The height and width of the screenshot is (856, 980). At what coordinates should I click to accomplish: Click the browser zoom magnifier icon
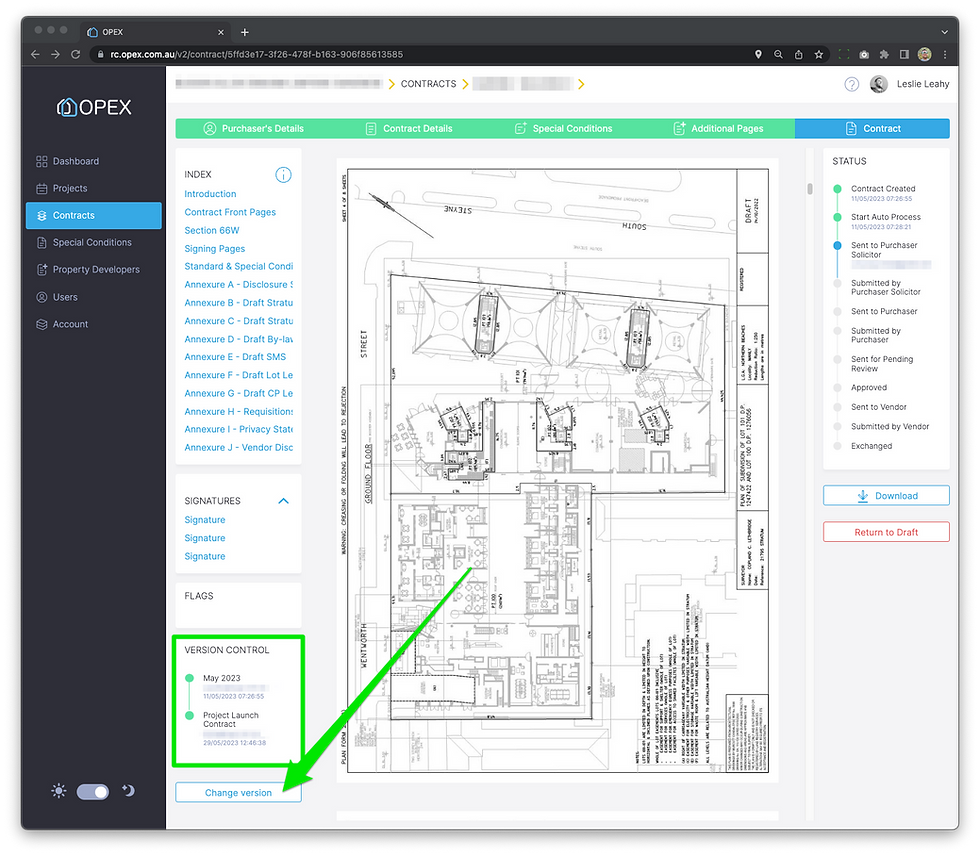click(x=778, y=54)
